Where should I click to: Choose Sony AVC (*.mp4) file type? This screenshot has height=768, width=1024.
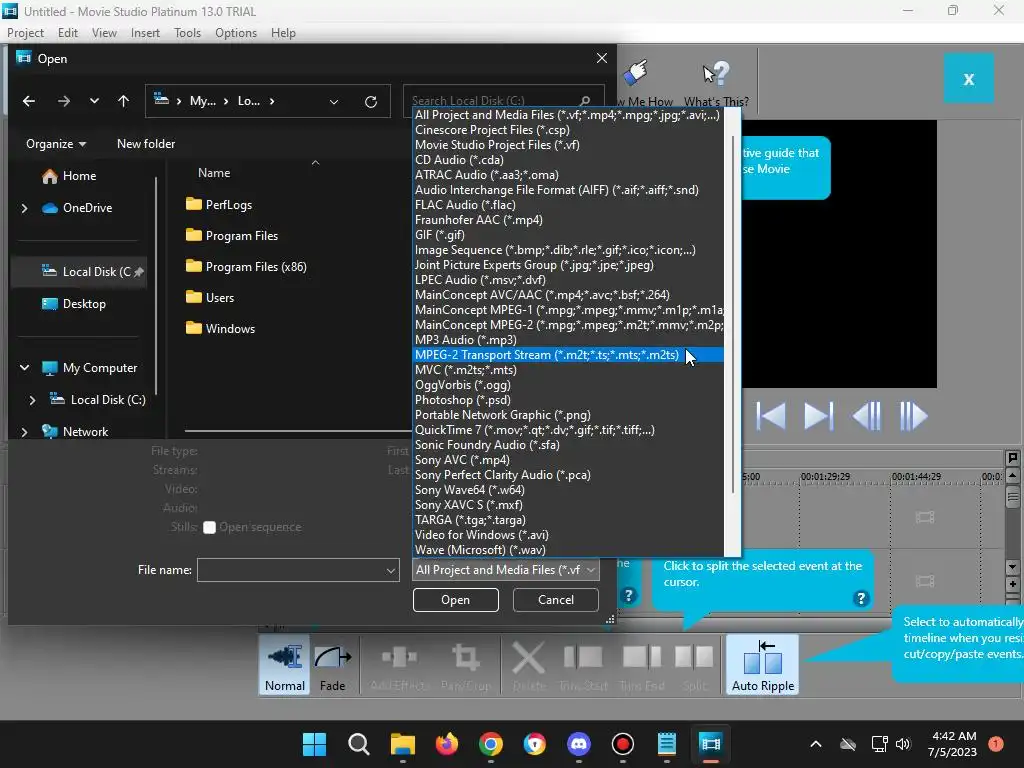(568, 460)
